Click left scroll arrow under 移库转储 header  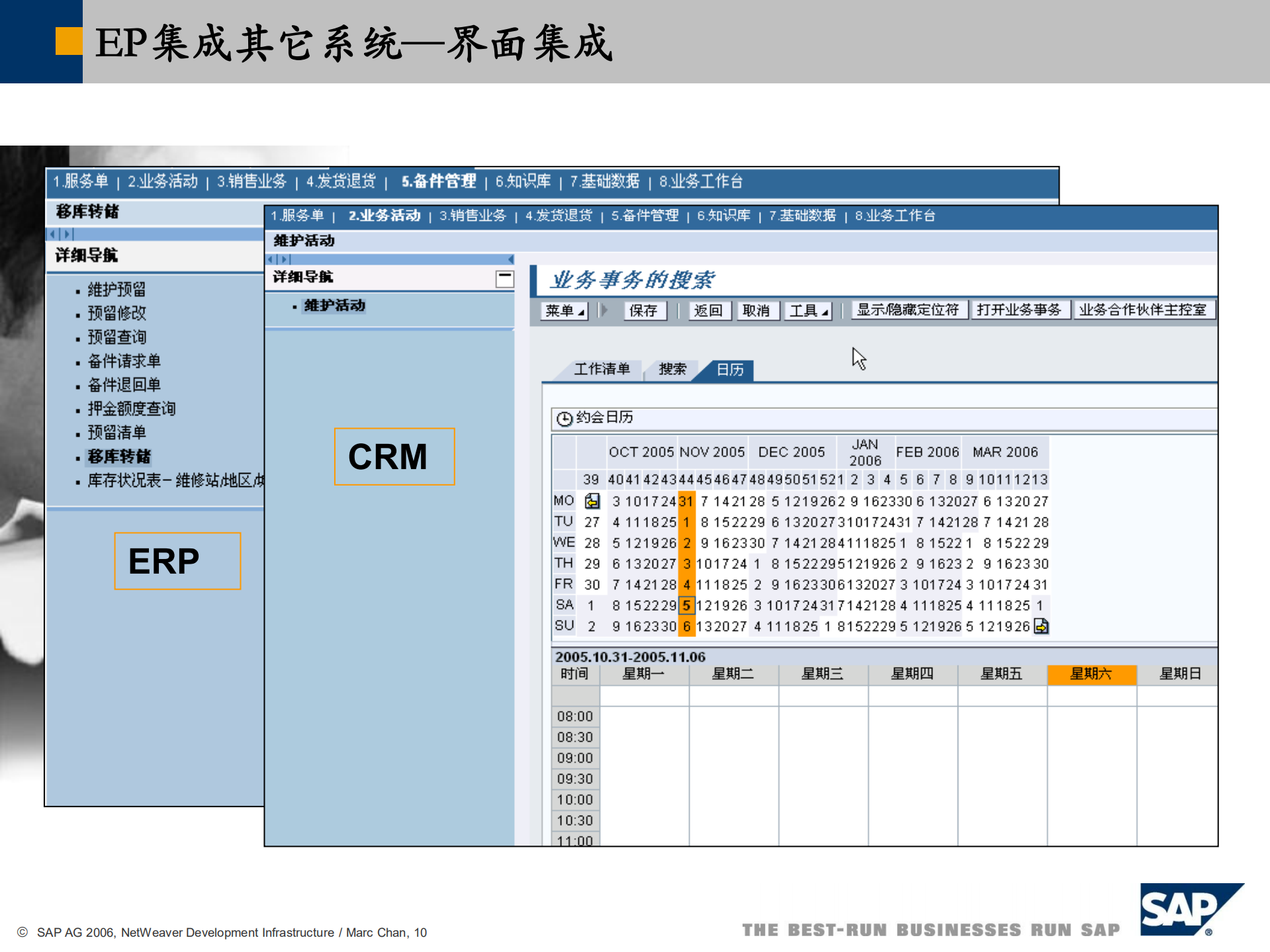point(52,234)
